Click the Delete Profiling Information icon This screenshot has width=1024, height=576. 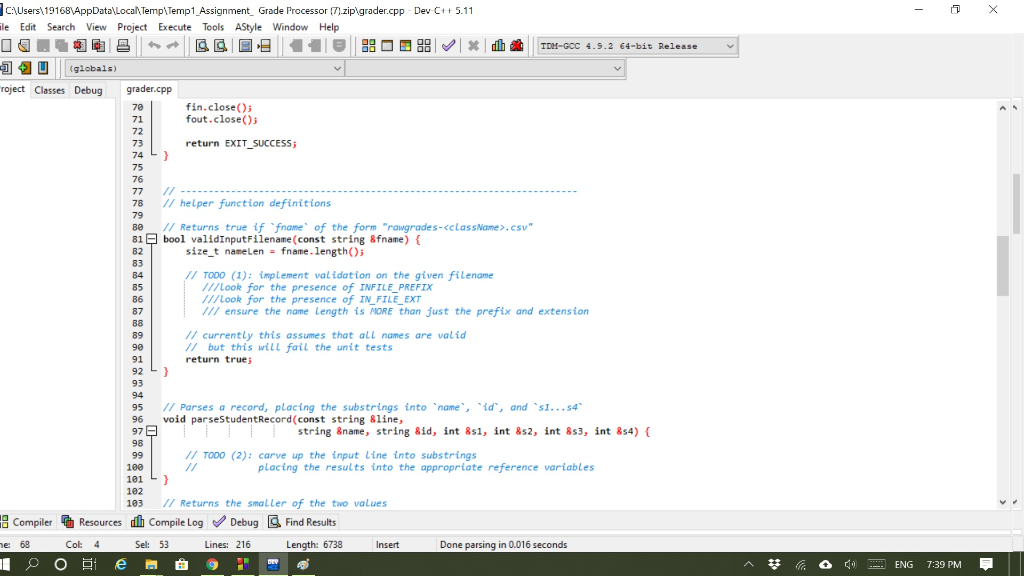pyautogui.click(x=517, y=46)
